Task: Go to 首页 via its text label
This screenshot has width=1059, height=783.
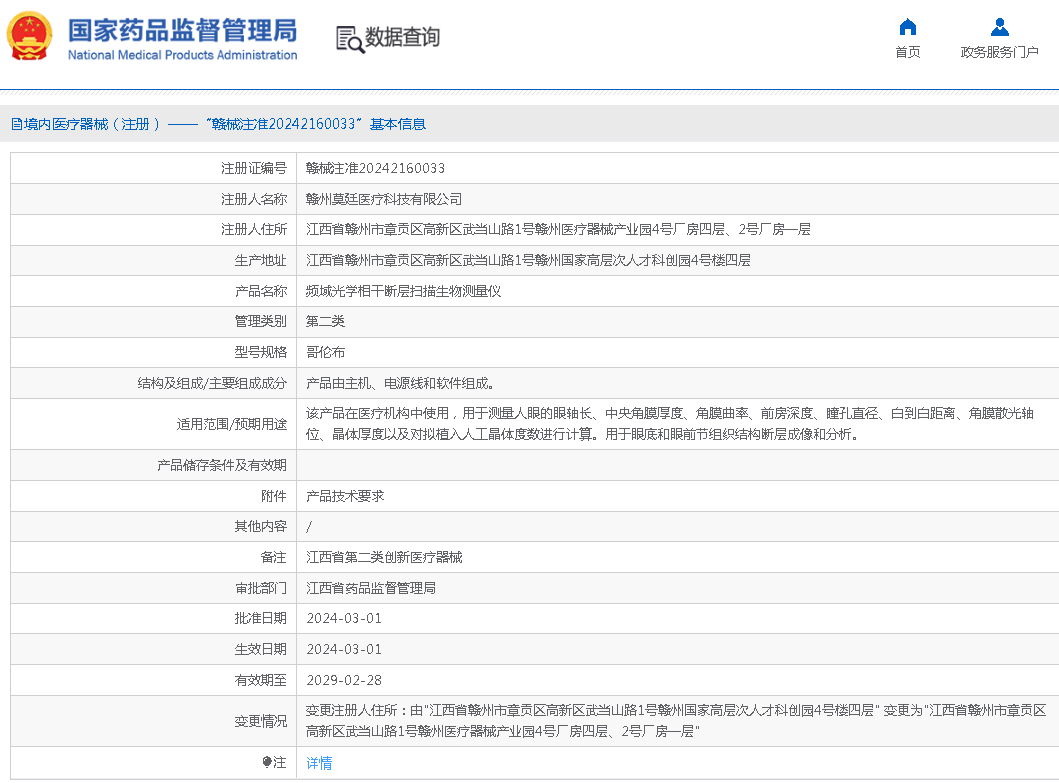Action: pyautogui.click(x=907, y=53)
